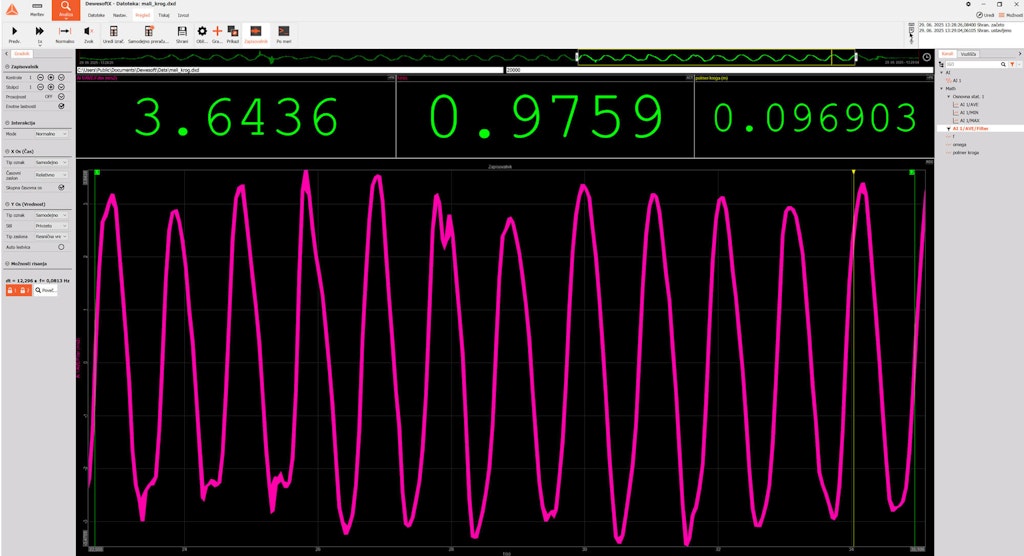Switch to the Tiskaj tab
This screenshot has width=1024, height=556.
[164, 16]
